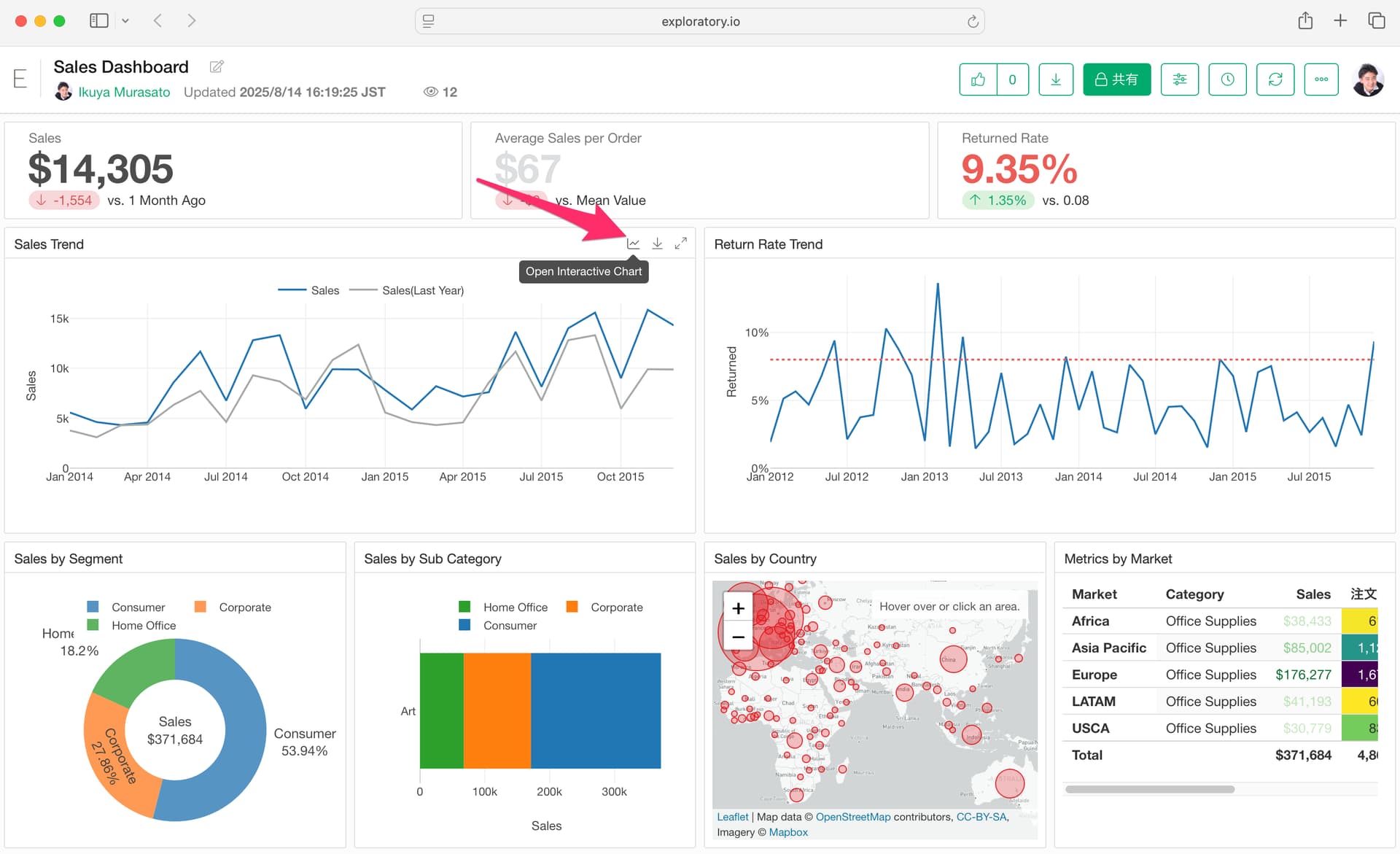
Task: Open Ikuya Murasato author link
Action: [124, 92]
